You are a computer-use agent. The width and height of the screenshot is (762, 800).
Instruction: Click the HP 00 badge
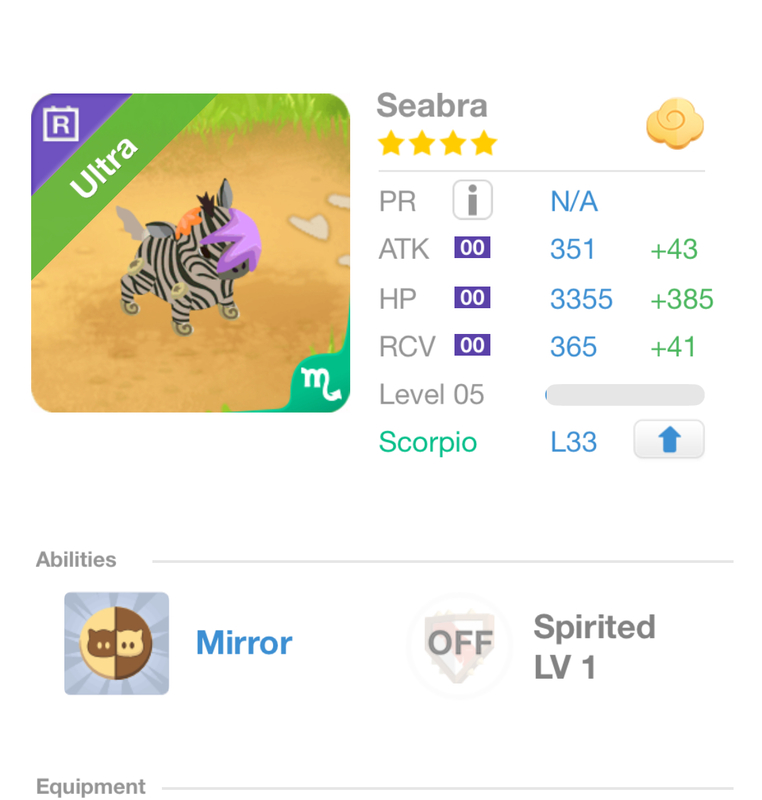click(472, 297)
